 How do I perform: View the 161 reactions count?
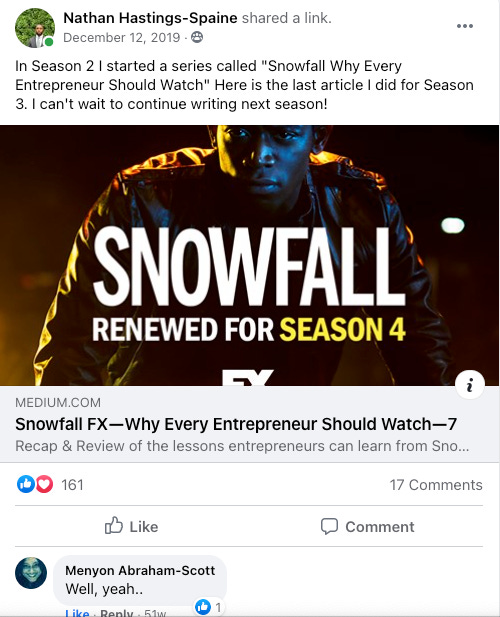72,485
